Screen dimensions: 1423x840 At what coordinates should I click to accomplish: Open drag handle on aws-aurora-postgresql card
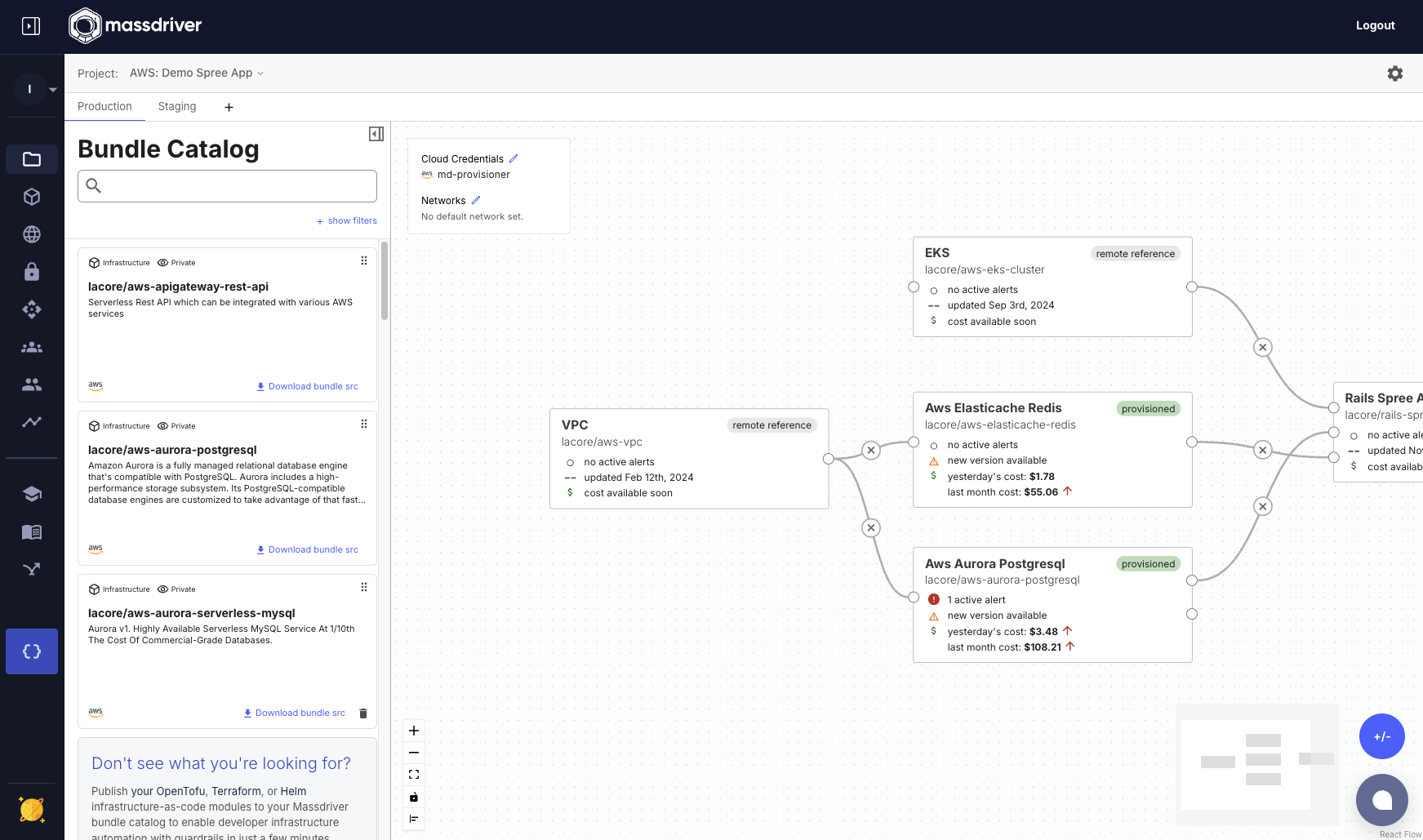coord(364,424)
